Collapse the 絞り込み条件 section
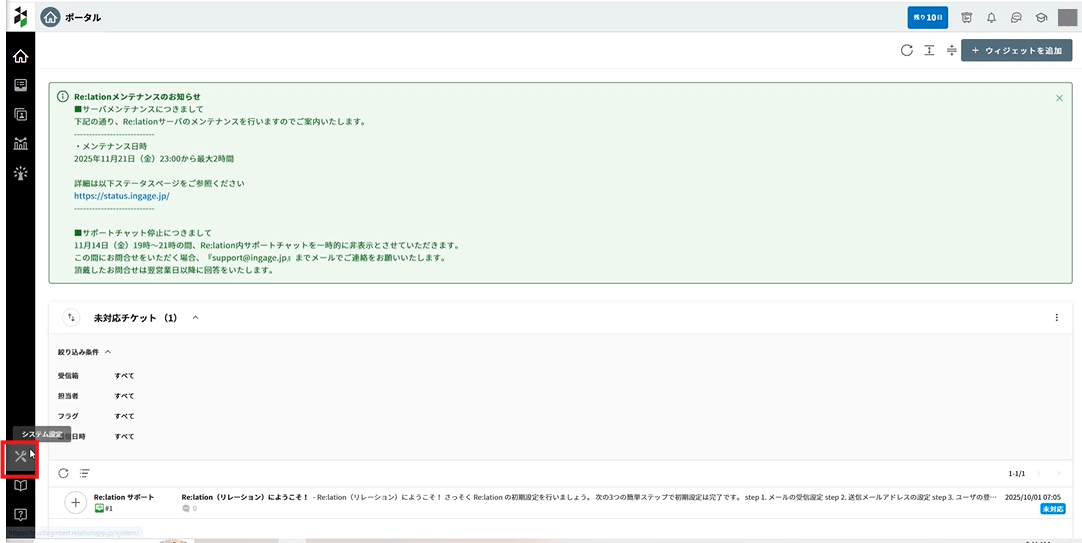 tap(108, 352)
